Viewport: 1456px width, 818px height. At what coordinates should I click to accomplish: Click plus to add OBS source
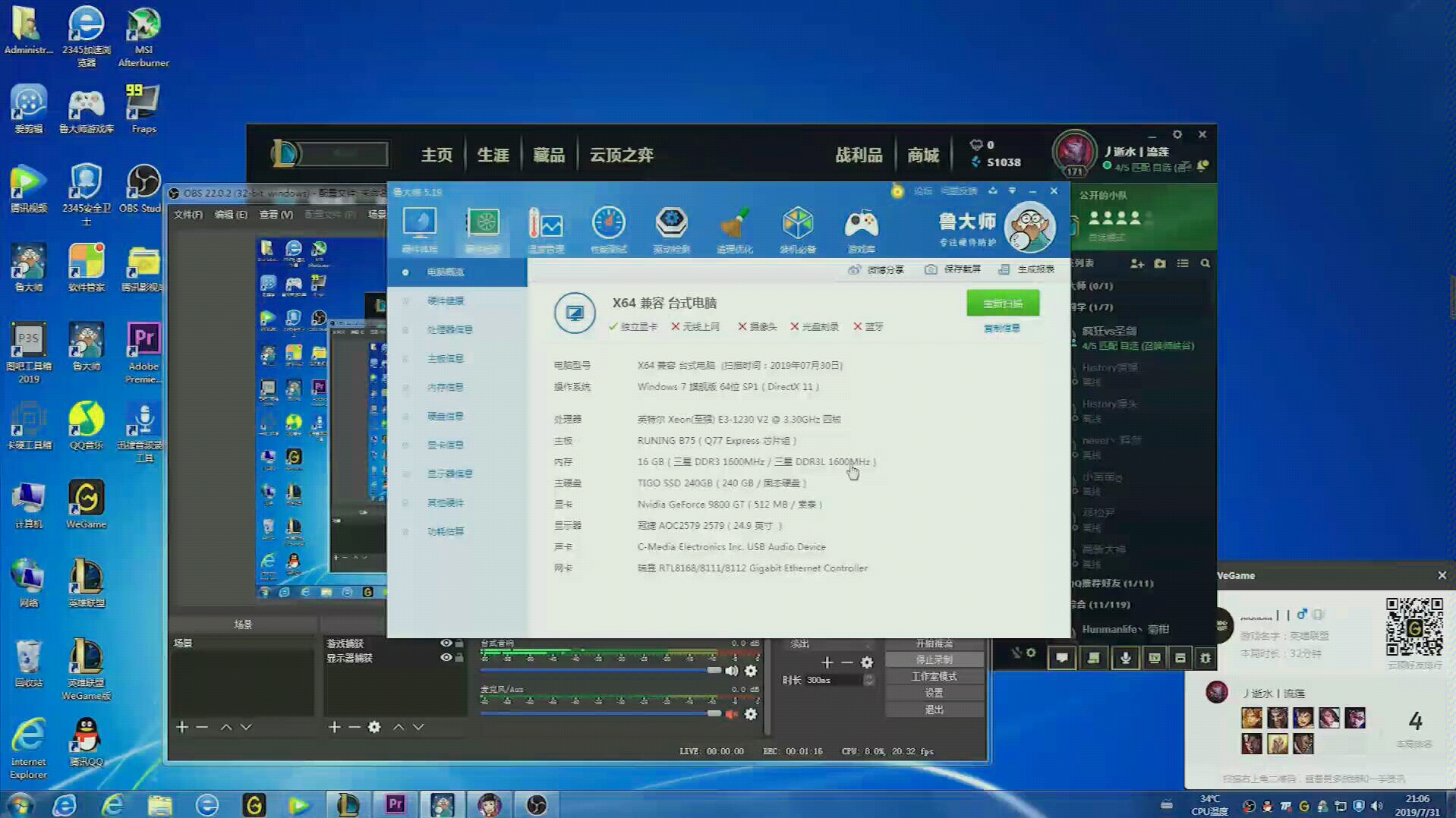pos(335,727)
